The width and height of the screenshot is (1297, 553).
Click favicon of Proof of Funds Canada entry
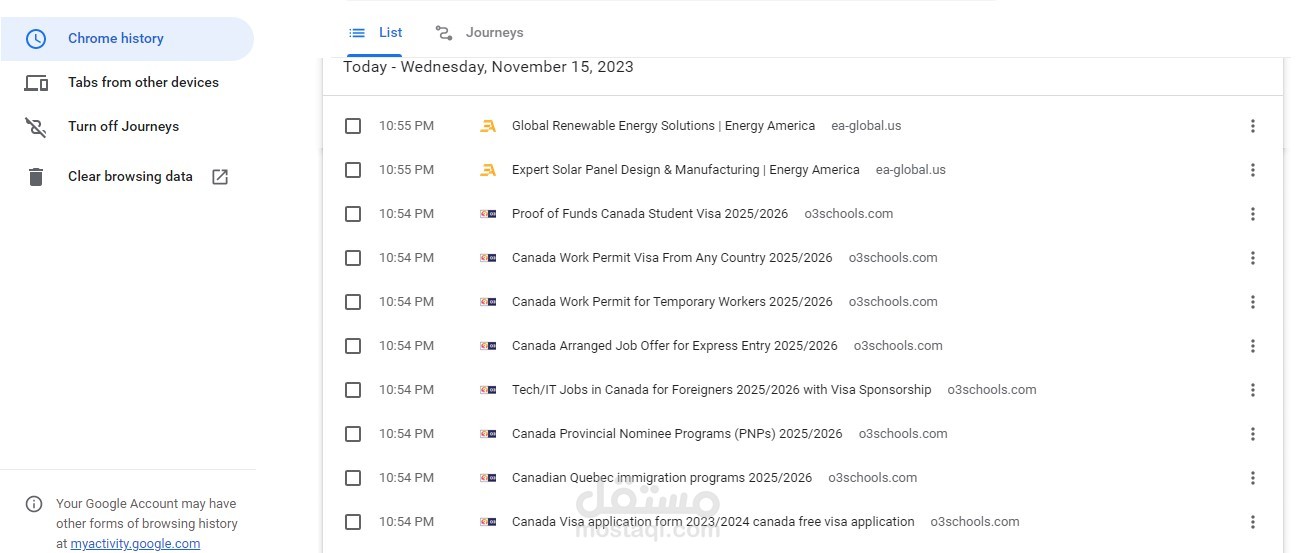pyautogui.click(x=488, y=214)
